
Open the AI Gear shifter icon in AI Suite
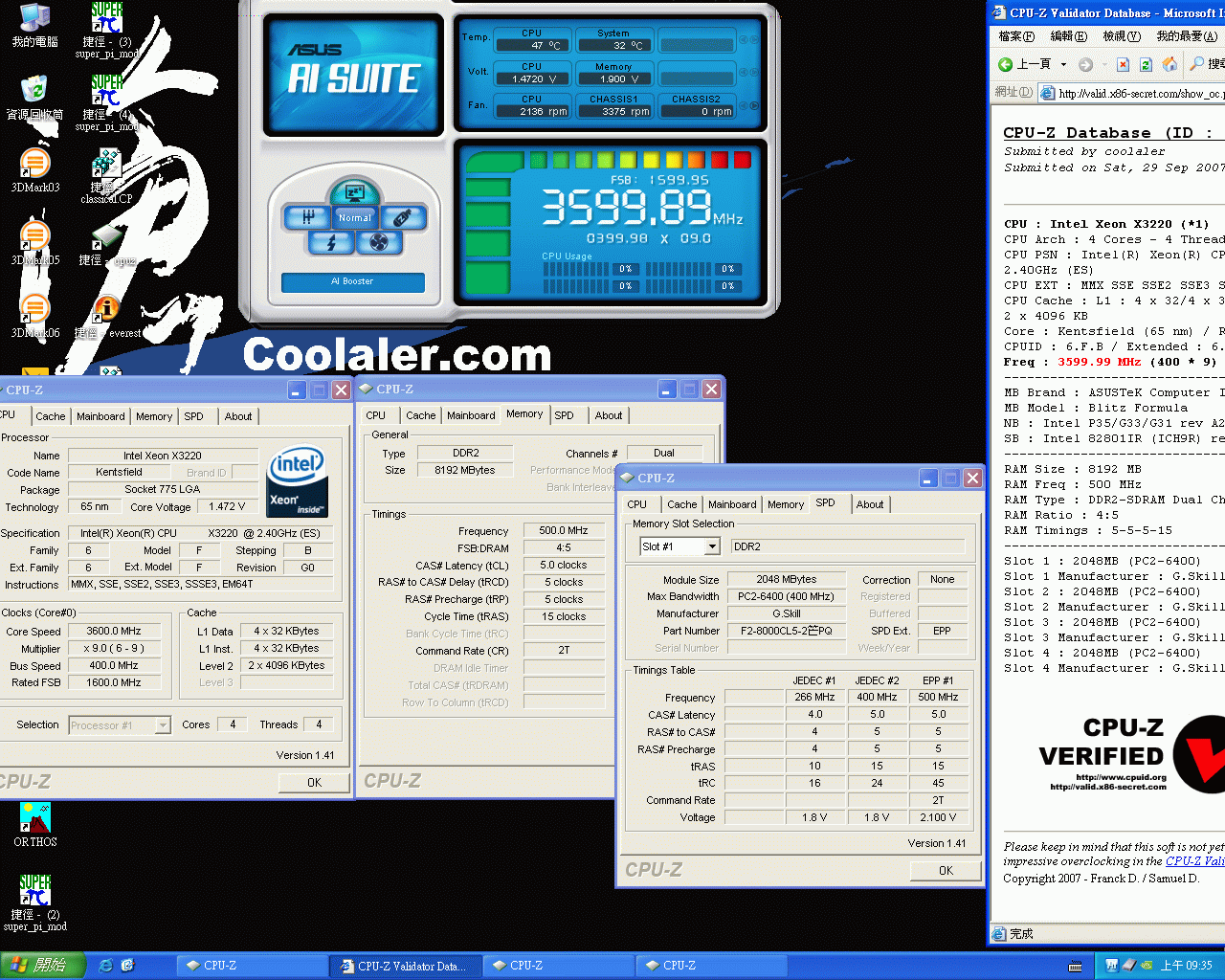(307, 218)
